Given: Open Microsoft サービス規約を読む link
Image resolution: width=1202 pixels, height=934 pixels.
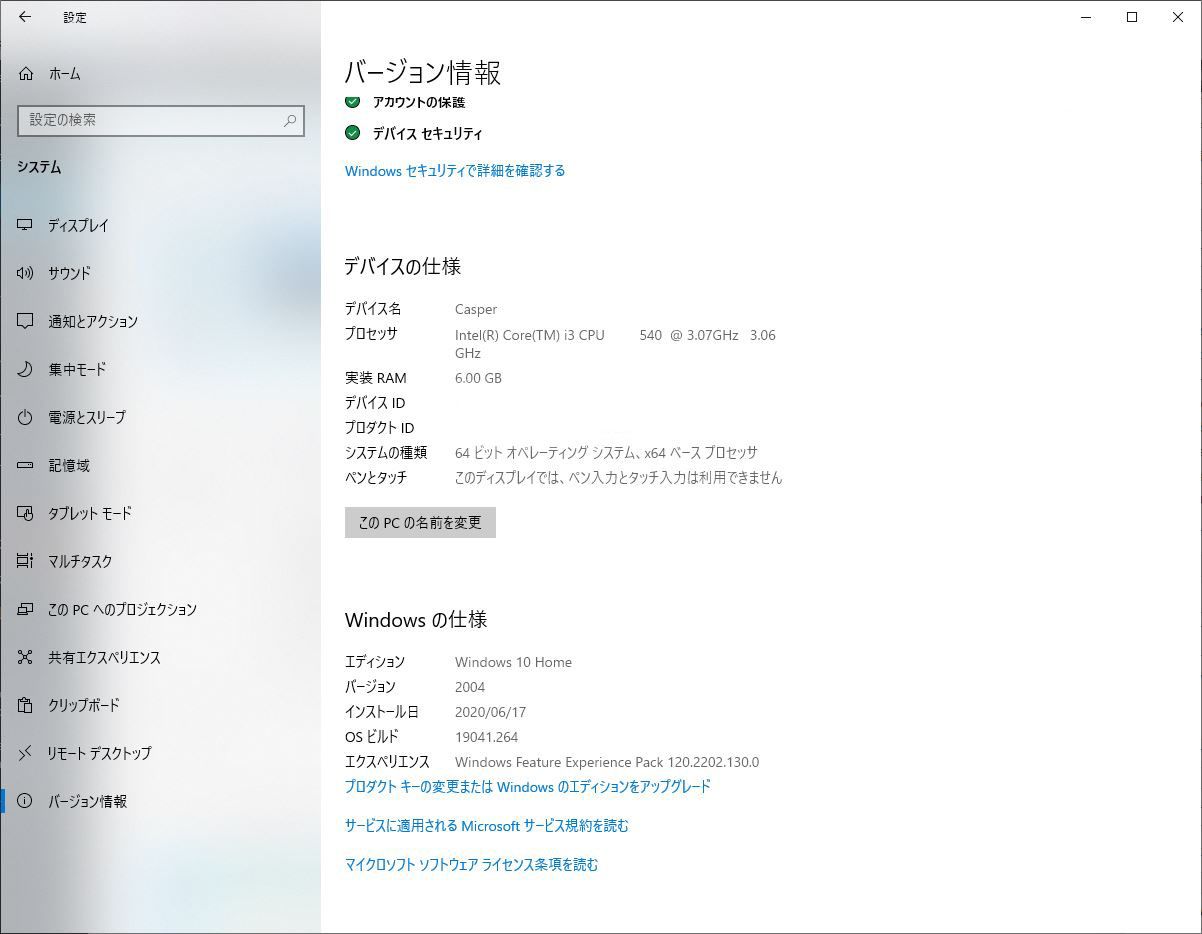Looking at the screenshot, I should coord(487,826).
